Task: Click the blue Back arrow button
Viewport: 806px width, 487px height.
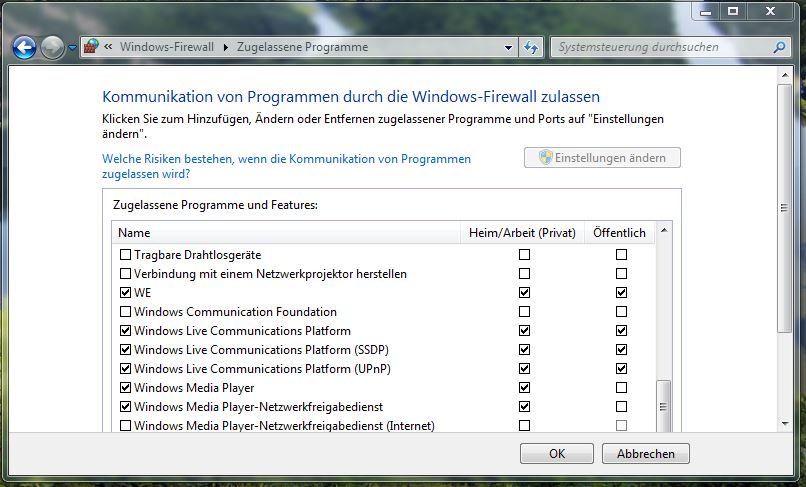Action: click(x=24, y=48)
